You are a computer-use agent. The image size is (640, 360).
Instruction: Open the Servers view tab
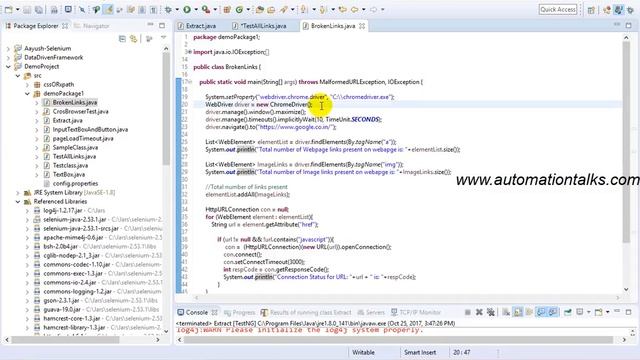371,313
